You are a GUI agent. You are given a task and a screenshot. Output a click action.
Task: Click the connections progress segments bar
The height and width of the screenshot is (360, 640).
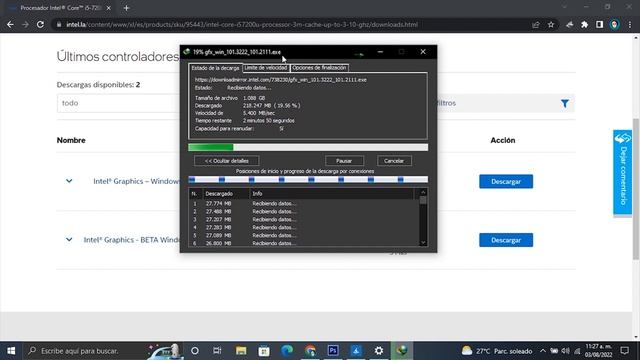coord(308,179)
